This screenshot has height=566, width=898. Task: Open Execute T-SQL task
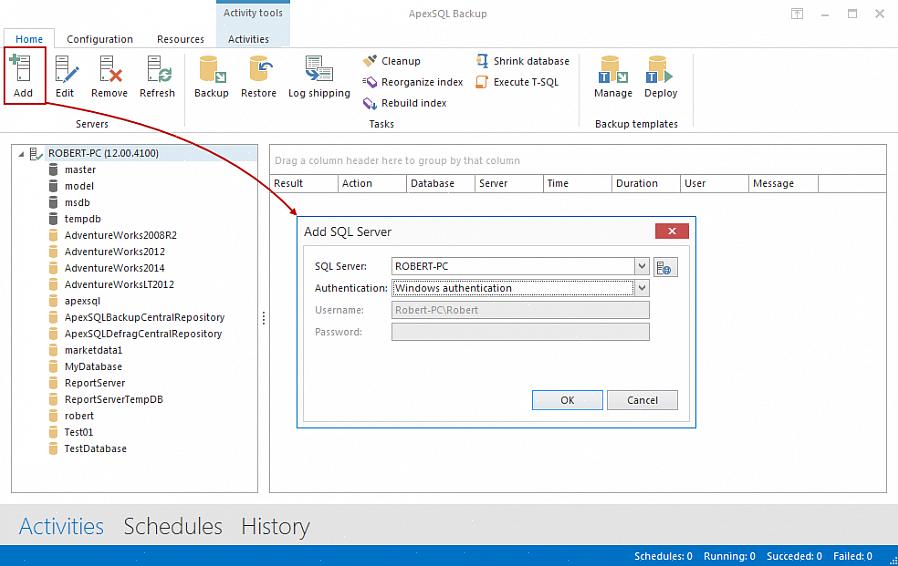pos(517,82)
